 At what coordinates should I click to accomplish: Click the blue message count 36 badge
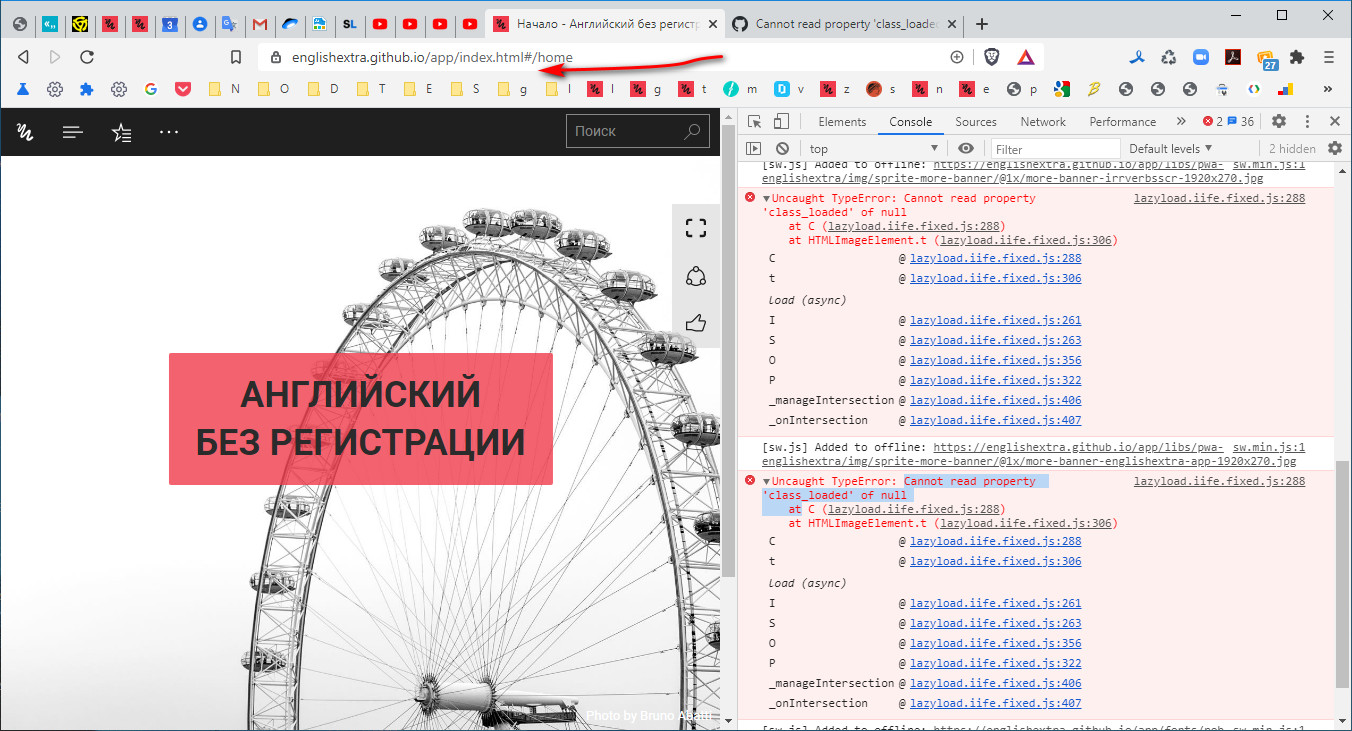click(x=1241, y=122)
